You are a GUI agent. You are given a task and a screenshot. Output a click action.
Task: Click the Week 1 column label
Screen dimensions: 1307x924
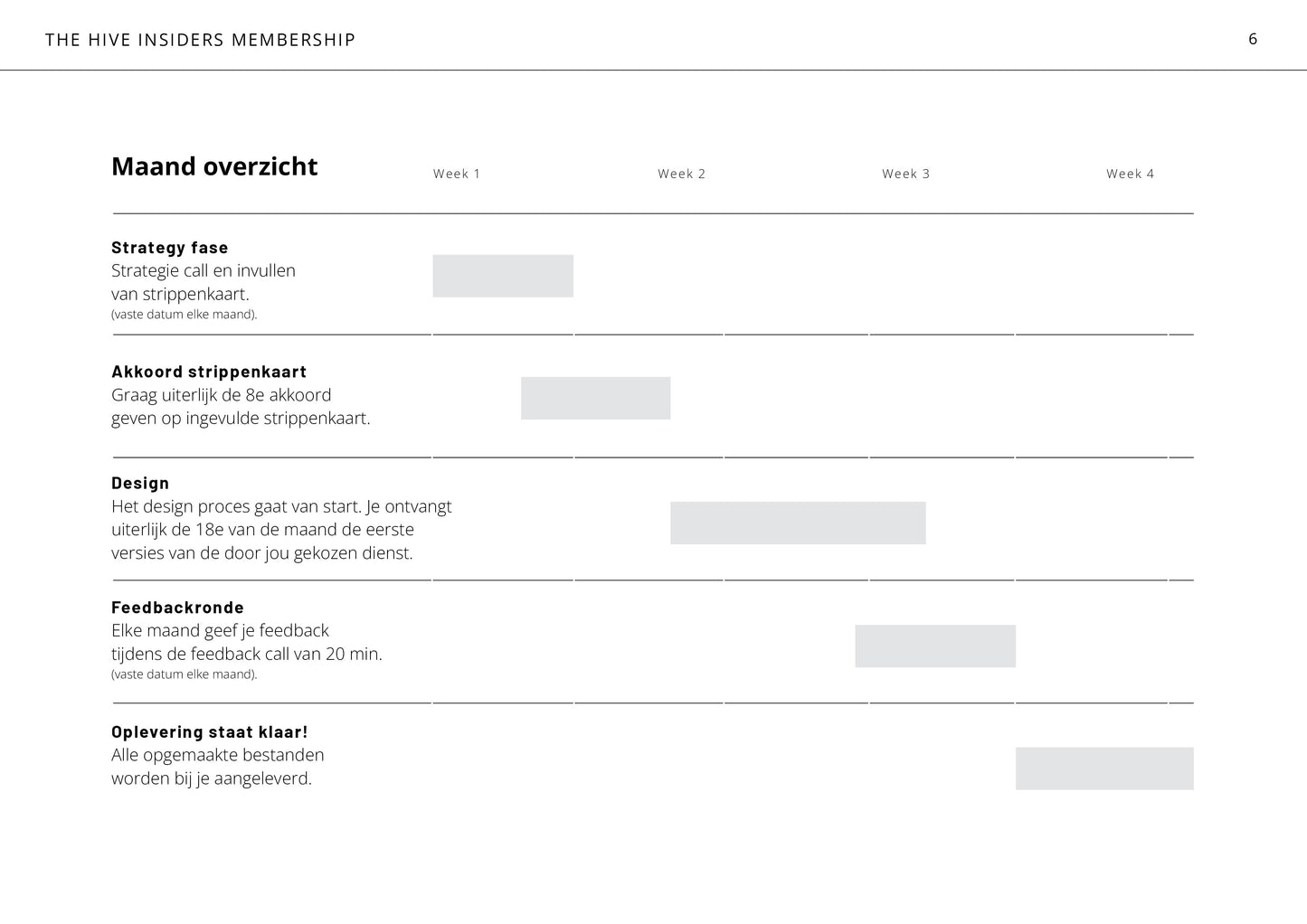click(457, 174)
